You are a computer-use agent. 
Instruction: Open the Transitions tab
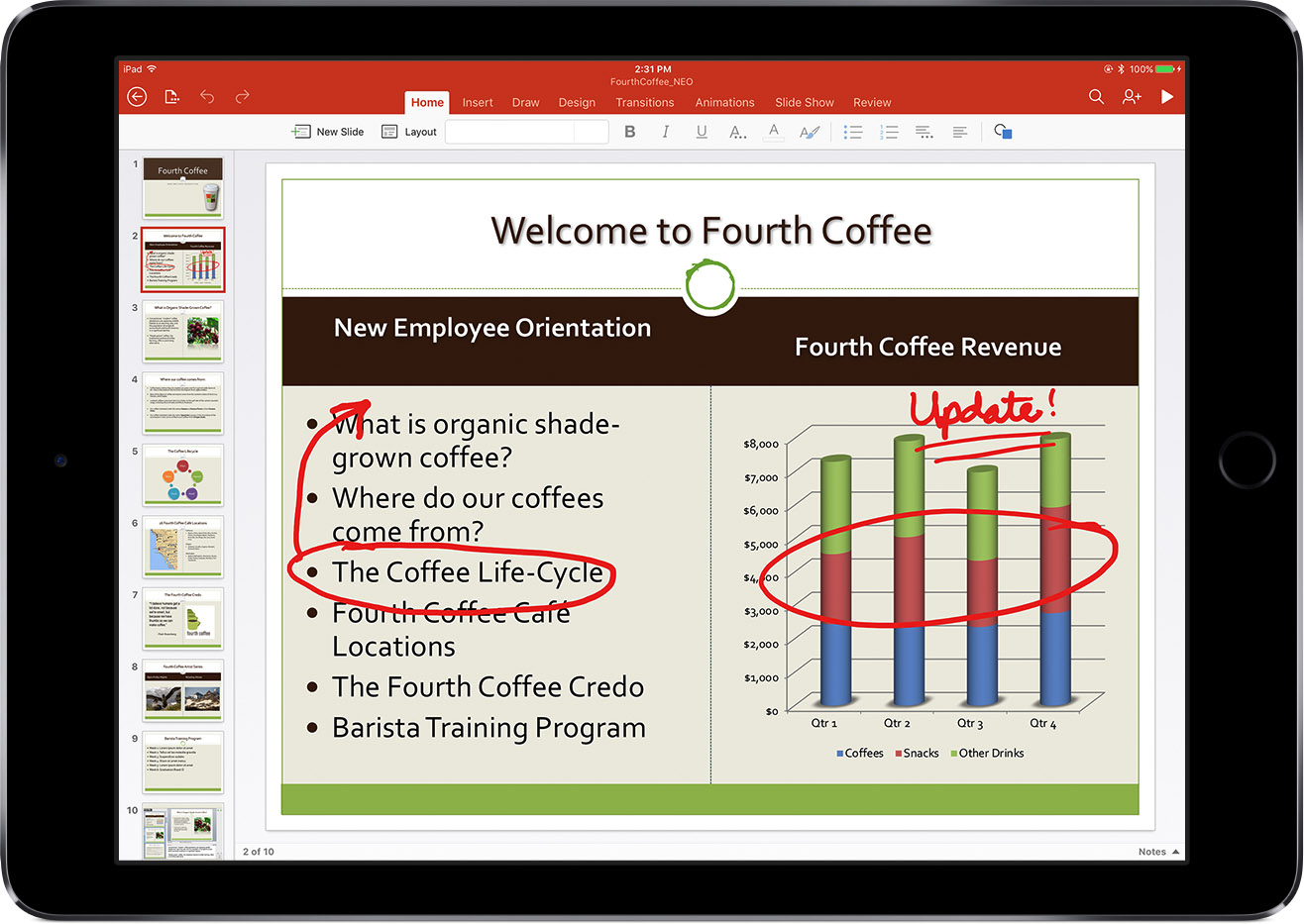(x=645, y=102)
